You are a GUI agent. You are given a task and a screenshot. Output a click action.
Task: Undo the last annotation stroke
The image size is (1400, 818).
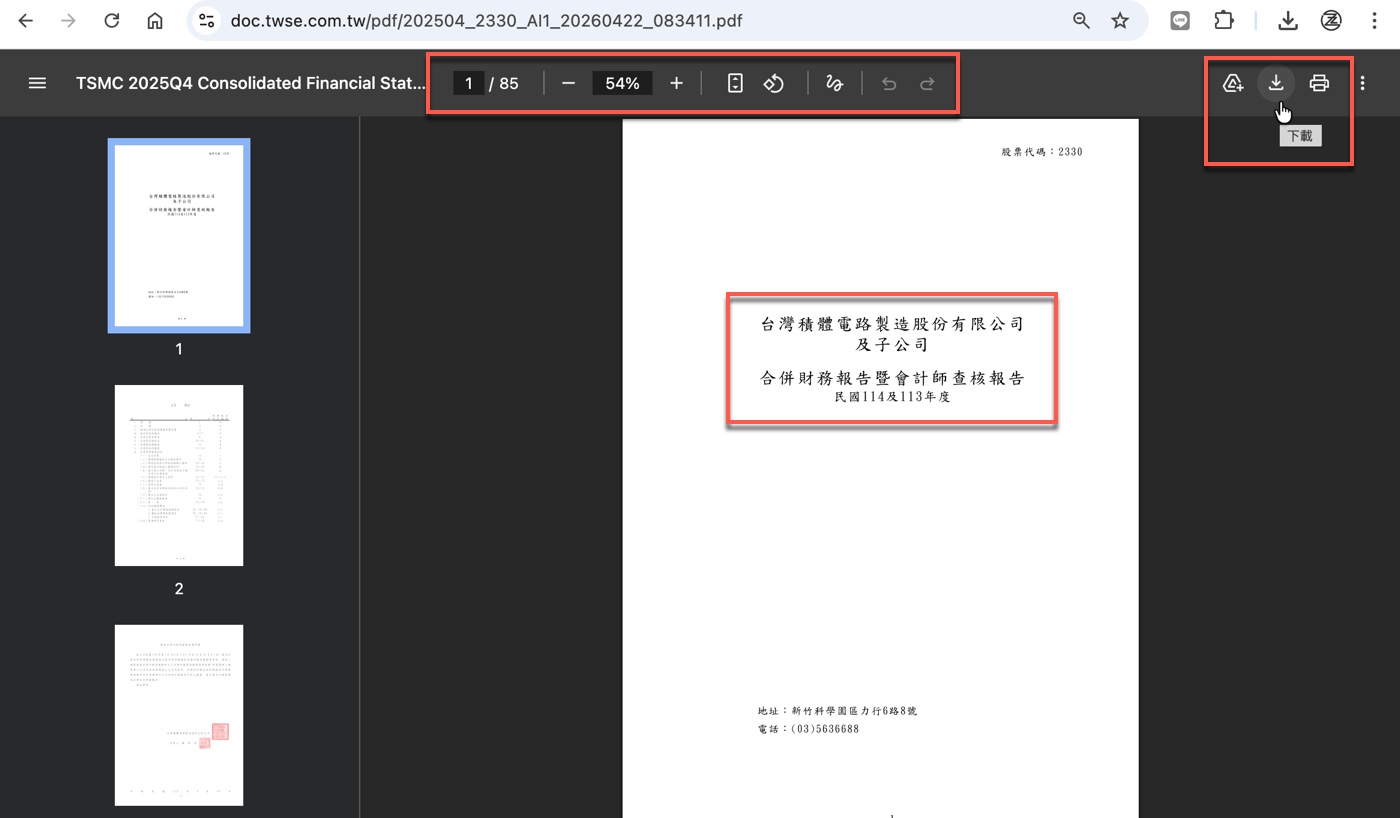(888, 83)
